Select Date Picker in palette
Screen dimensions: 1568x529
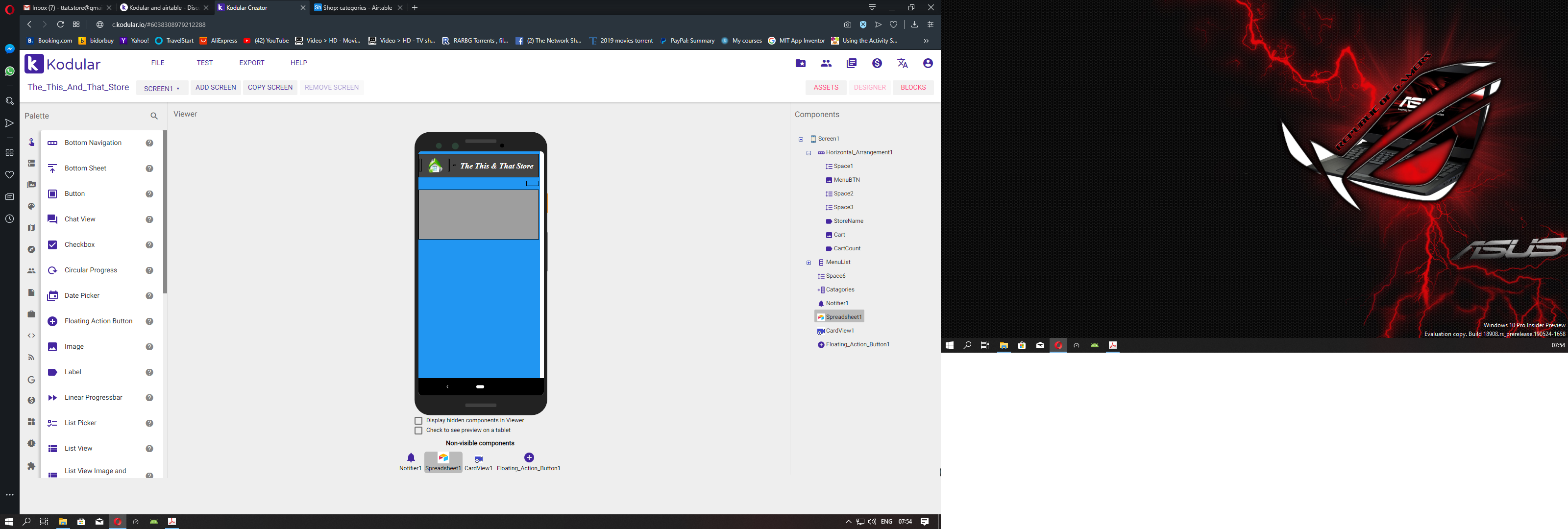pyautogui.click(x=81, y=296)
